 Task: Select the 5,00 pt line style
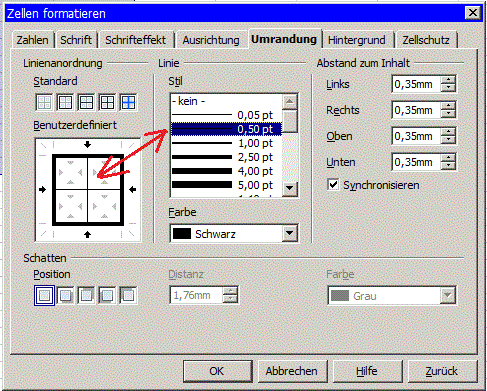(x=226, y=185)
